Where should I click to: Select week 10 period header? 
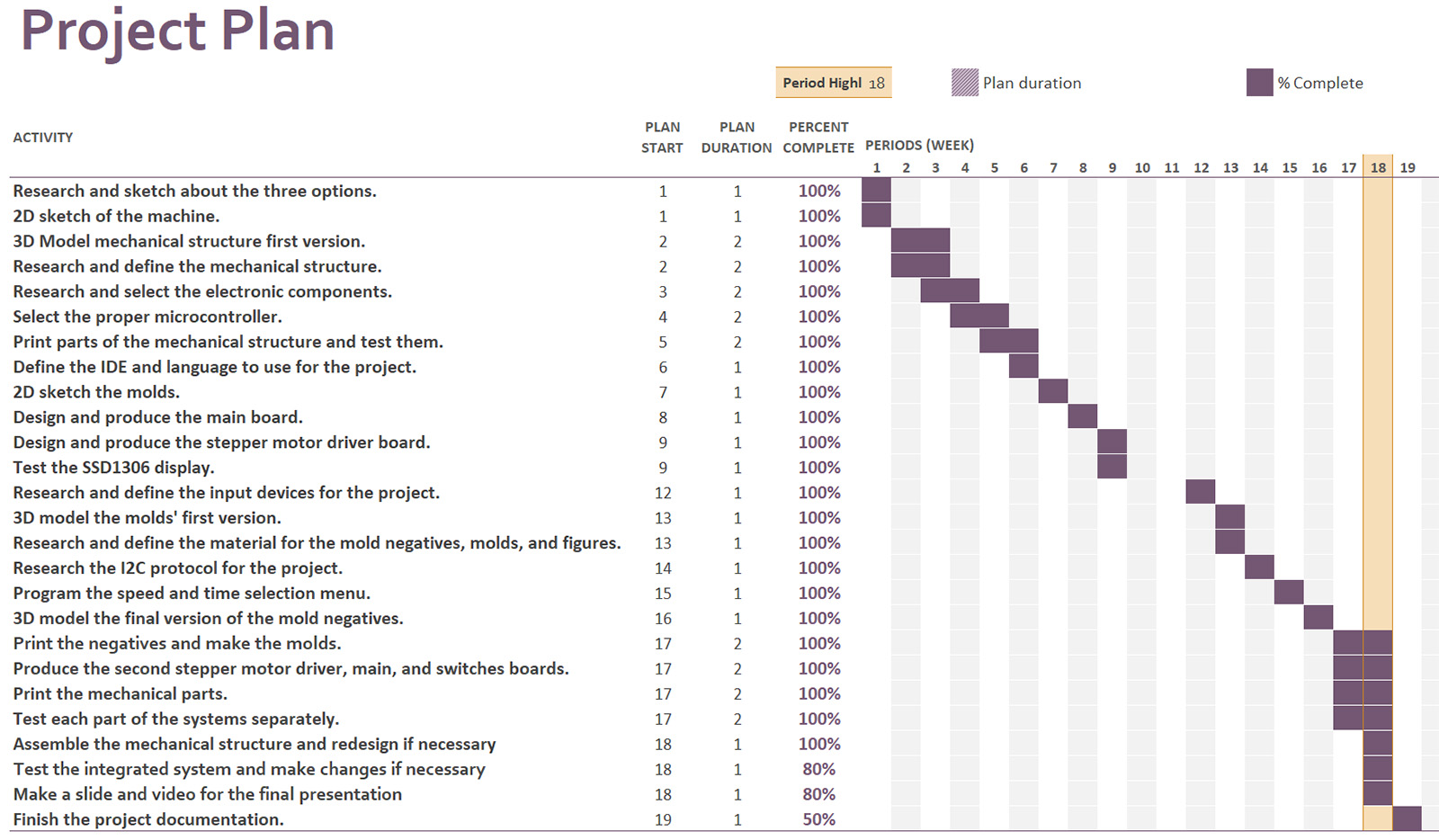click(1142, 168)
